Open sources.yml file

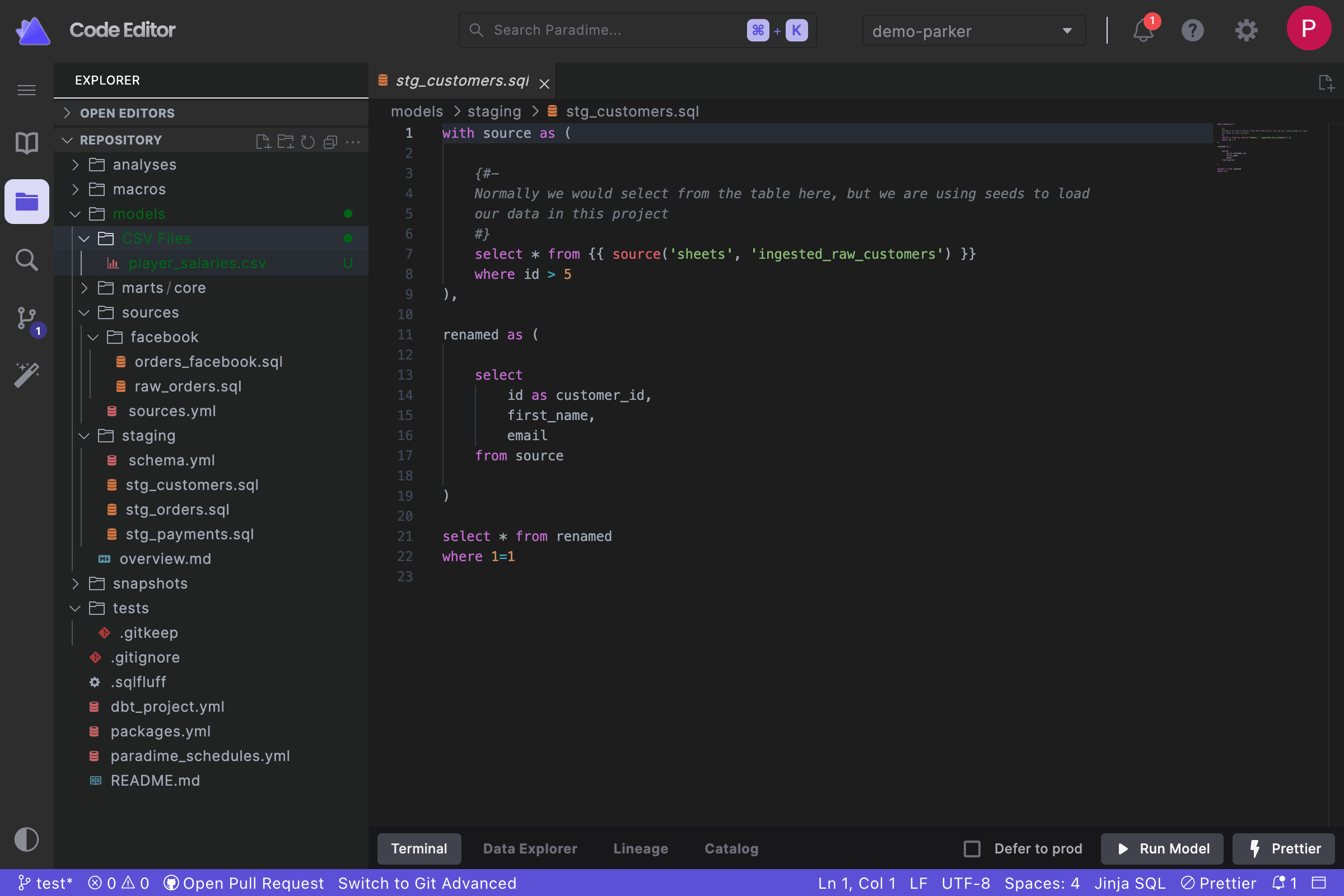211,411
